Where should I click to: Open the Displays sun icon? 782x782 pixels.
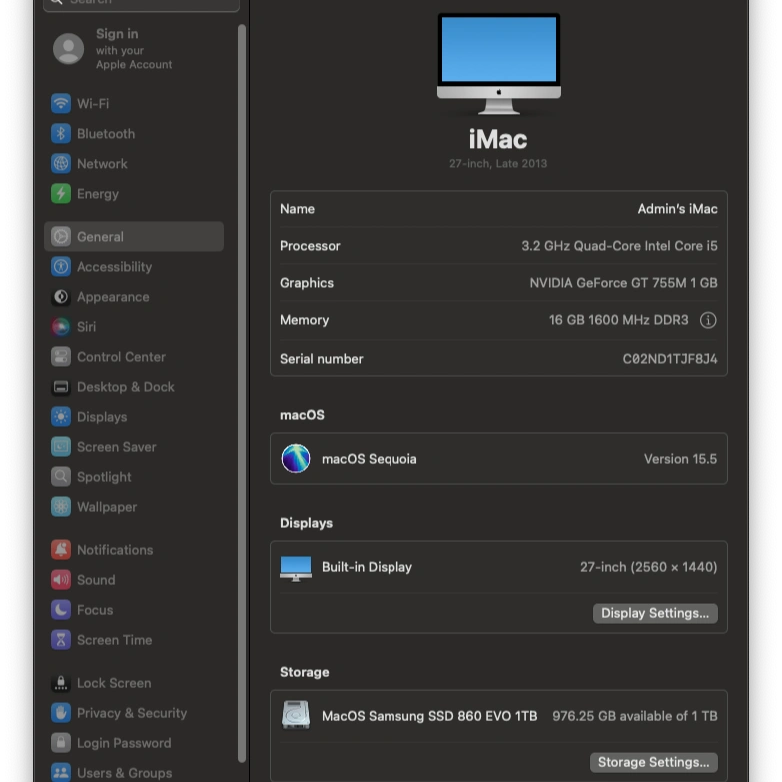[61, 417]
